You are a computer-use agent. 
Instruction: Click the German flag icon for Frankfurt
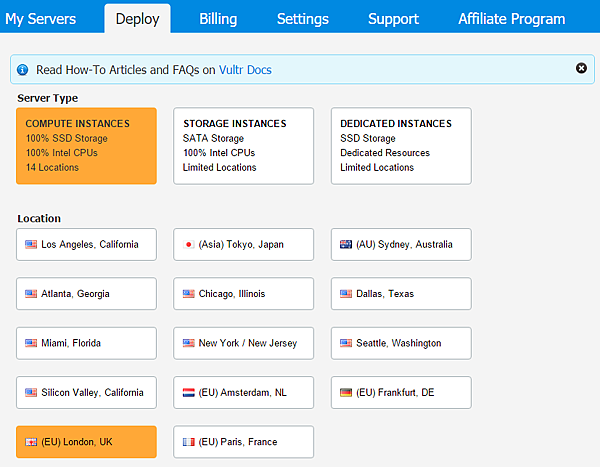346,393
